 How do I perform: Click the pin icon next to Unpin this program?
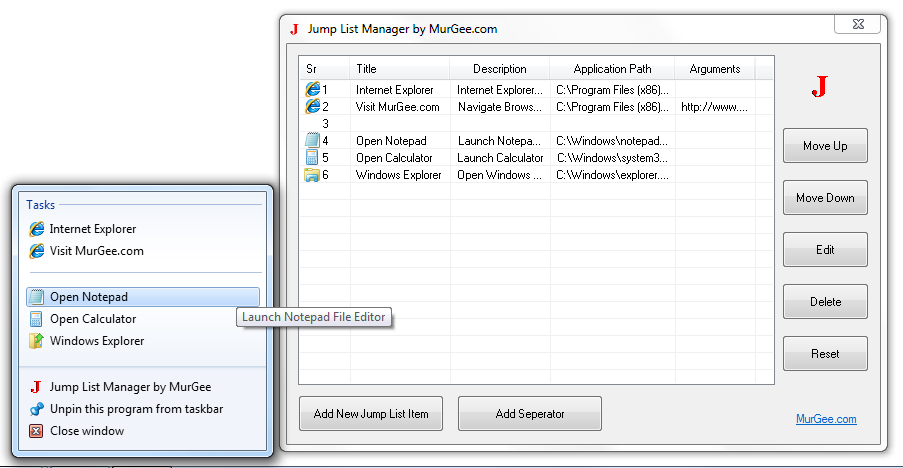pos(36,409)
